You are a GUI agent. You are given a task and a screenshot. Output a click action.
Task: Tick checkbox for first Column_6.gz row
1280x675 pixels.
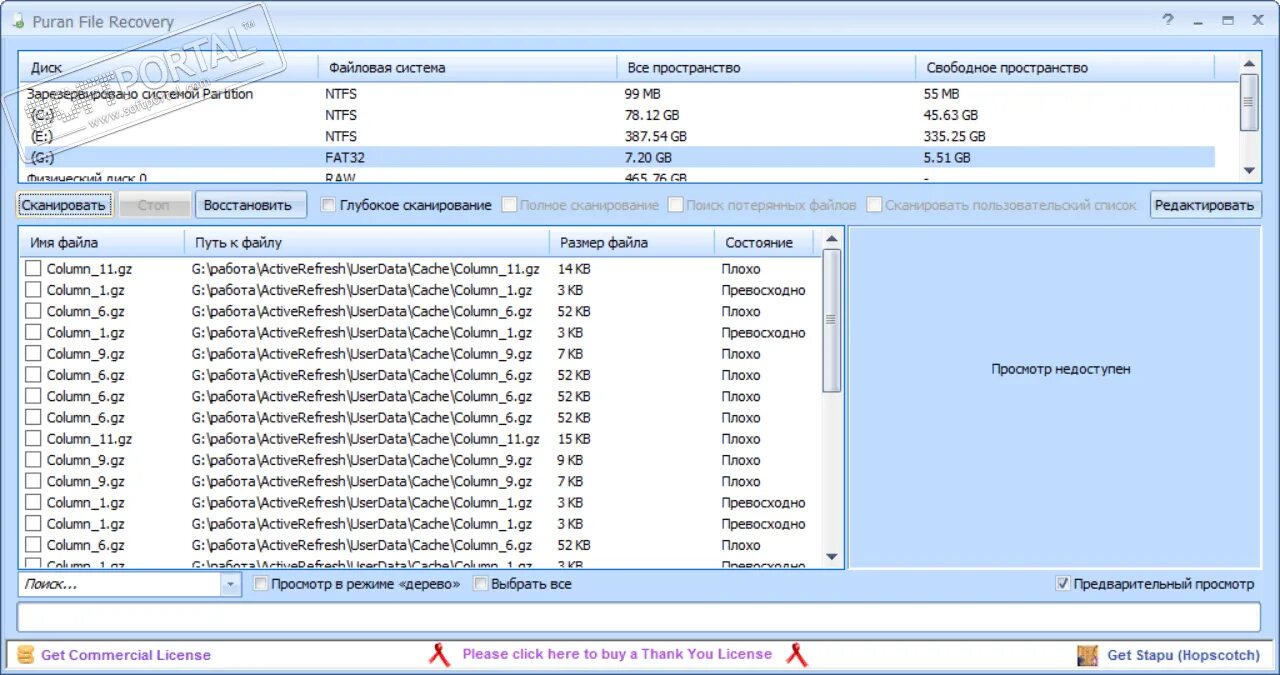(x=33, y=311)
